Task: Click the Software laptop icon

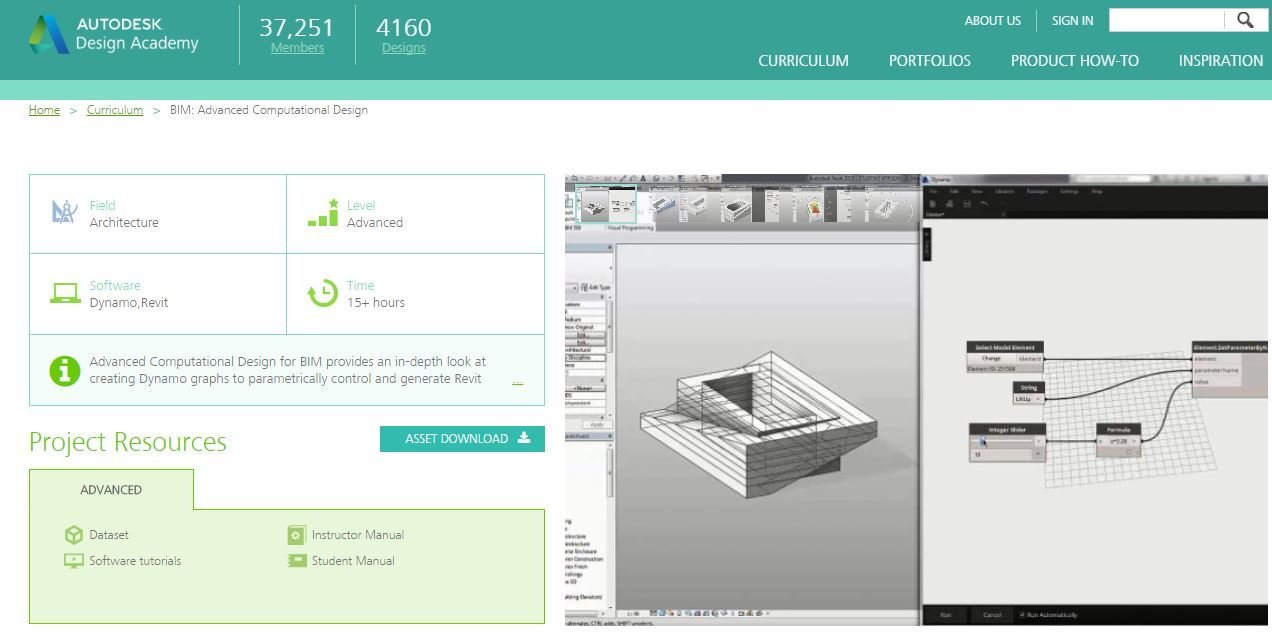Action: 65,293
